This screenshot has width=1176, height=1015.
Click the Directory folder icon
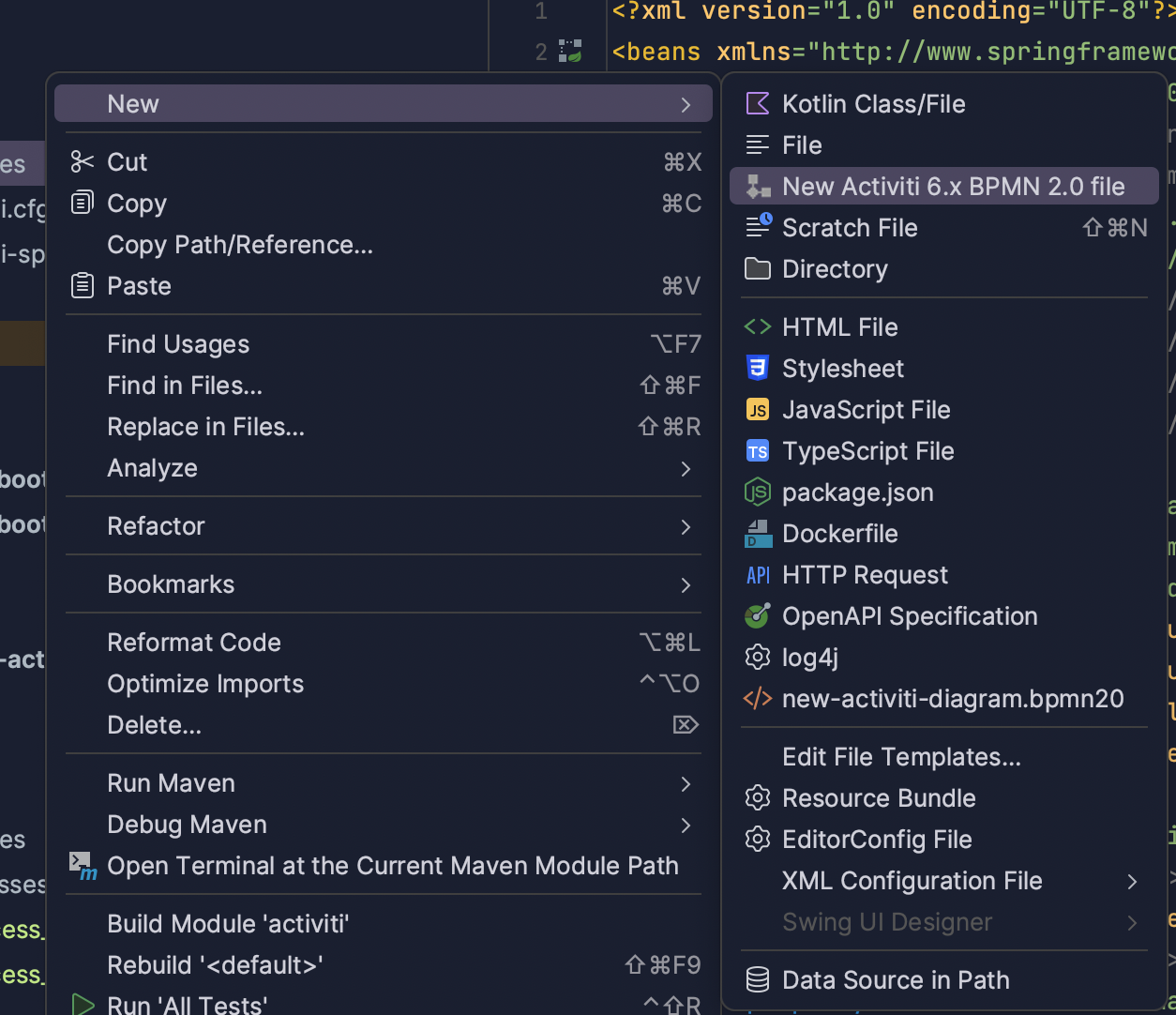point(758,268)
